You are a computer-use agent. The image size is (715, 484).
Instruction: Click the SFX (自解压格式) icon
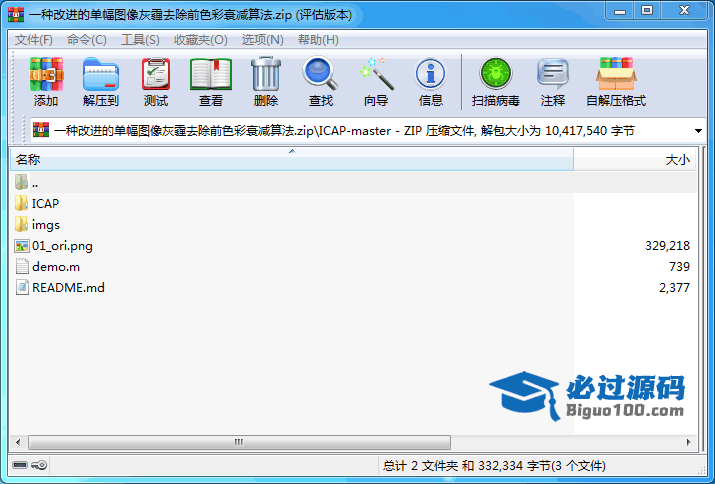click(x=616, y=74)
